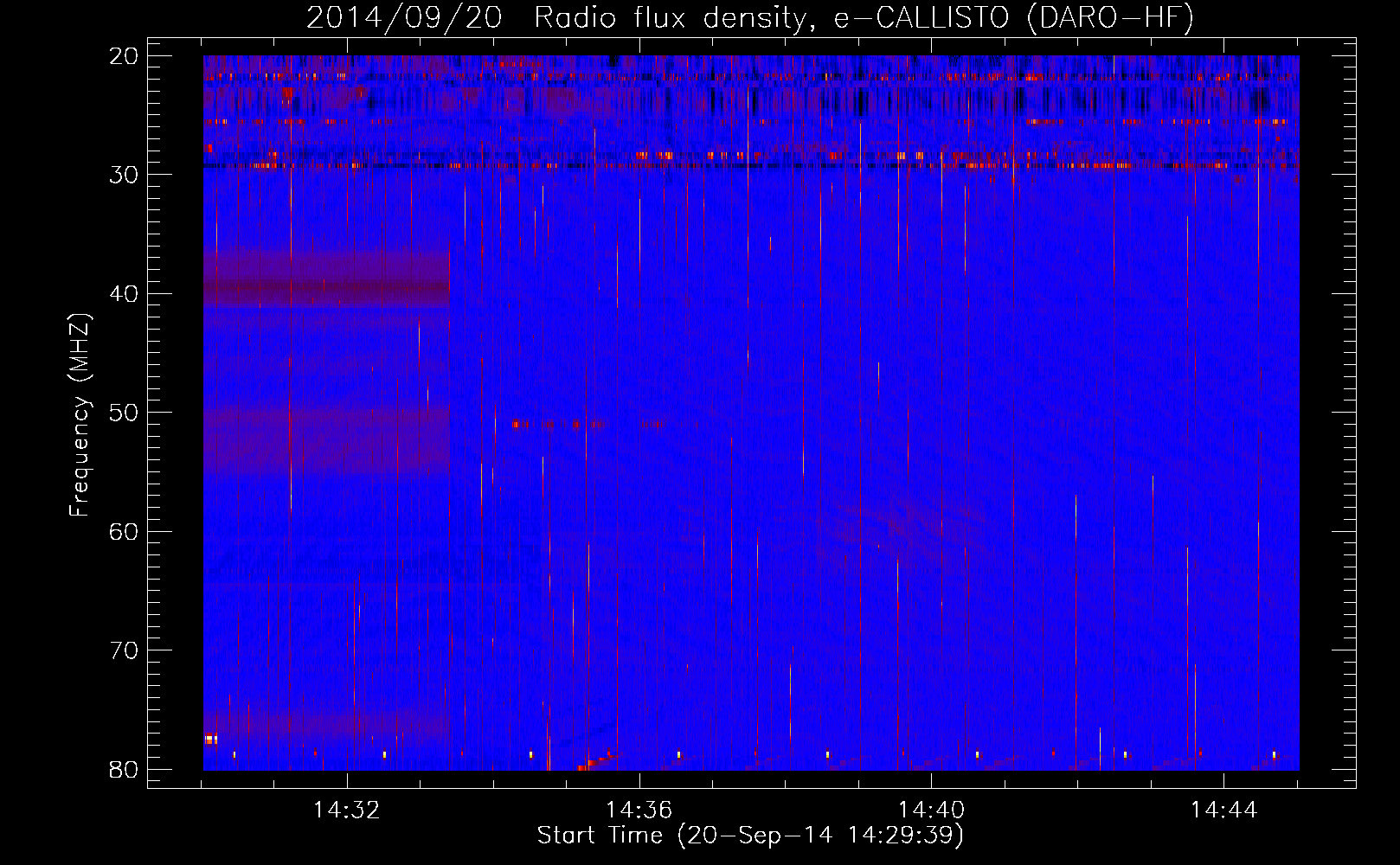Screen dimensions: 1400x865
Task: Click the 60 frequency tick label
Action: click(x=124, y=531)
